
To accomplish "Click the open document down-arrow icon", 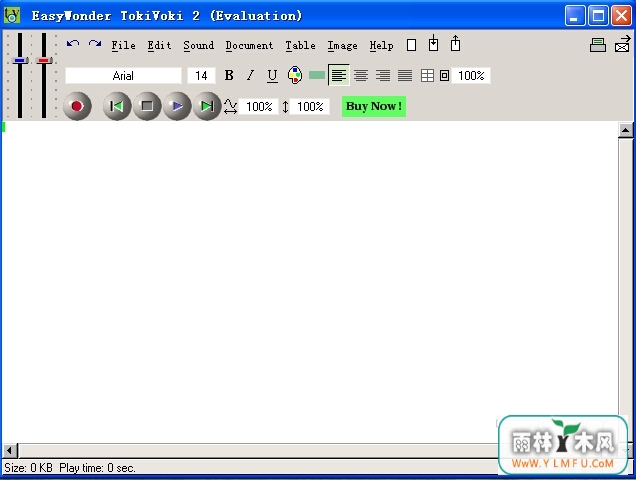I will 433,43.
